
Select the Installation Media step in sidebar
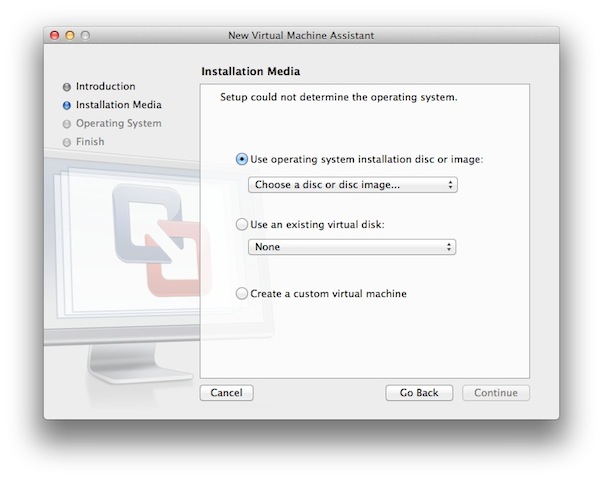point(118,105)
